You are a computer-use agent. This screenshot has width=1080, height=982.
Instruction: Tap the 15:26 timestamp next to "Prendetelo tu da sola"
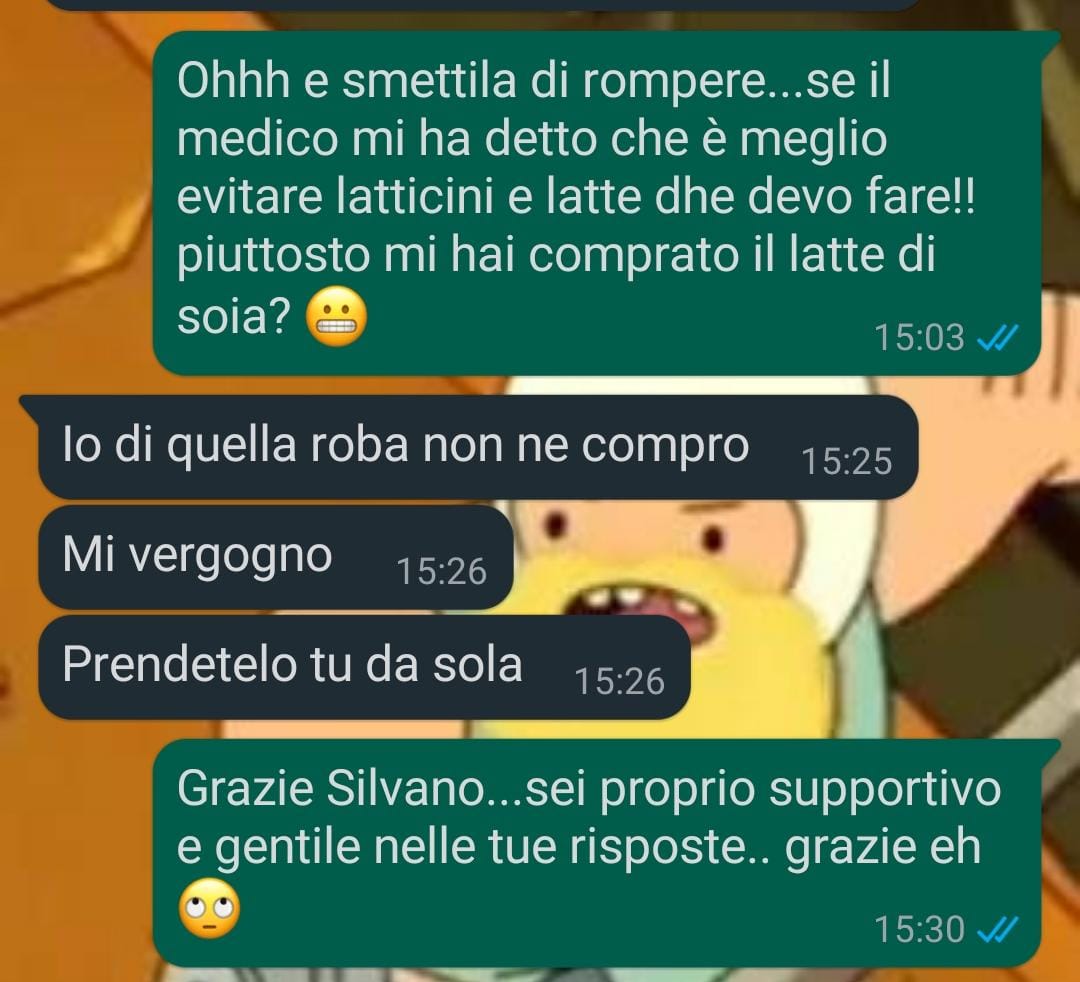tap(619, 682)
